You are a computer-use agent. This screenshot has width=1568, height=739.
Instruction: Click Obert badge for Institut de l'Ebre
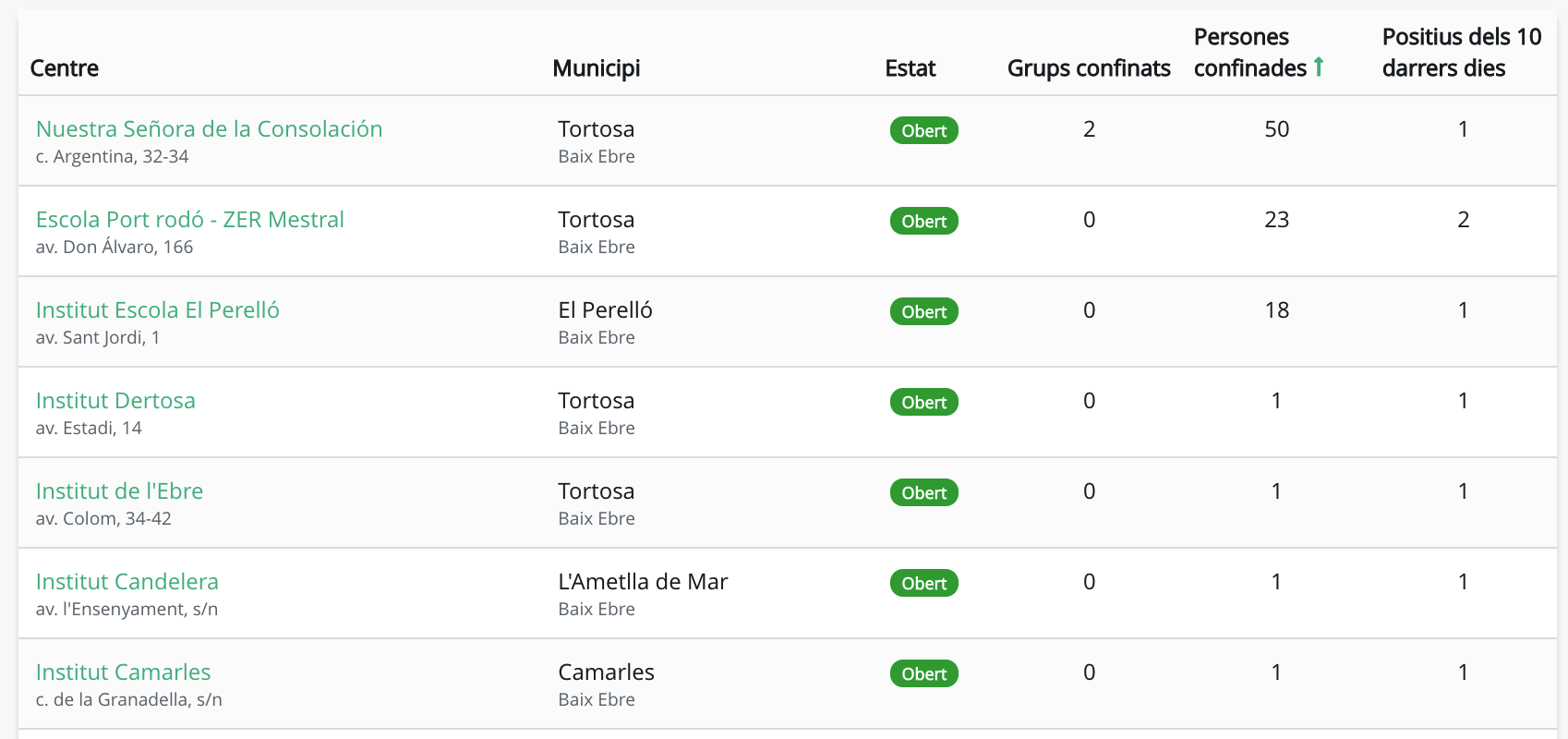(923, 493)
